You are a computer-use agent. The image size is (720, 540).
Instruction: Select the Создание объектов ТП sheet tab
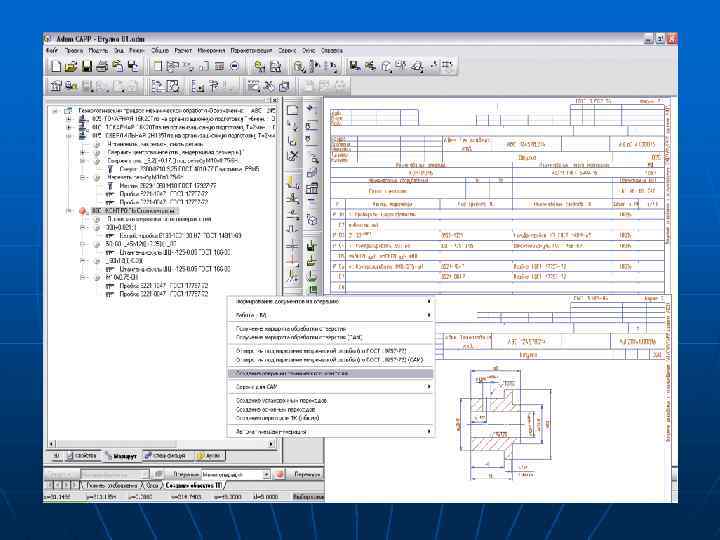coord(194,485)
